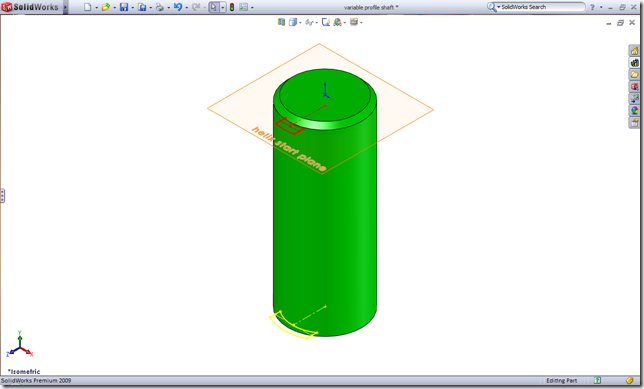Click the SolidWorks Search magnifier icon

[x=491, y=7]
